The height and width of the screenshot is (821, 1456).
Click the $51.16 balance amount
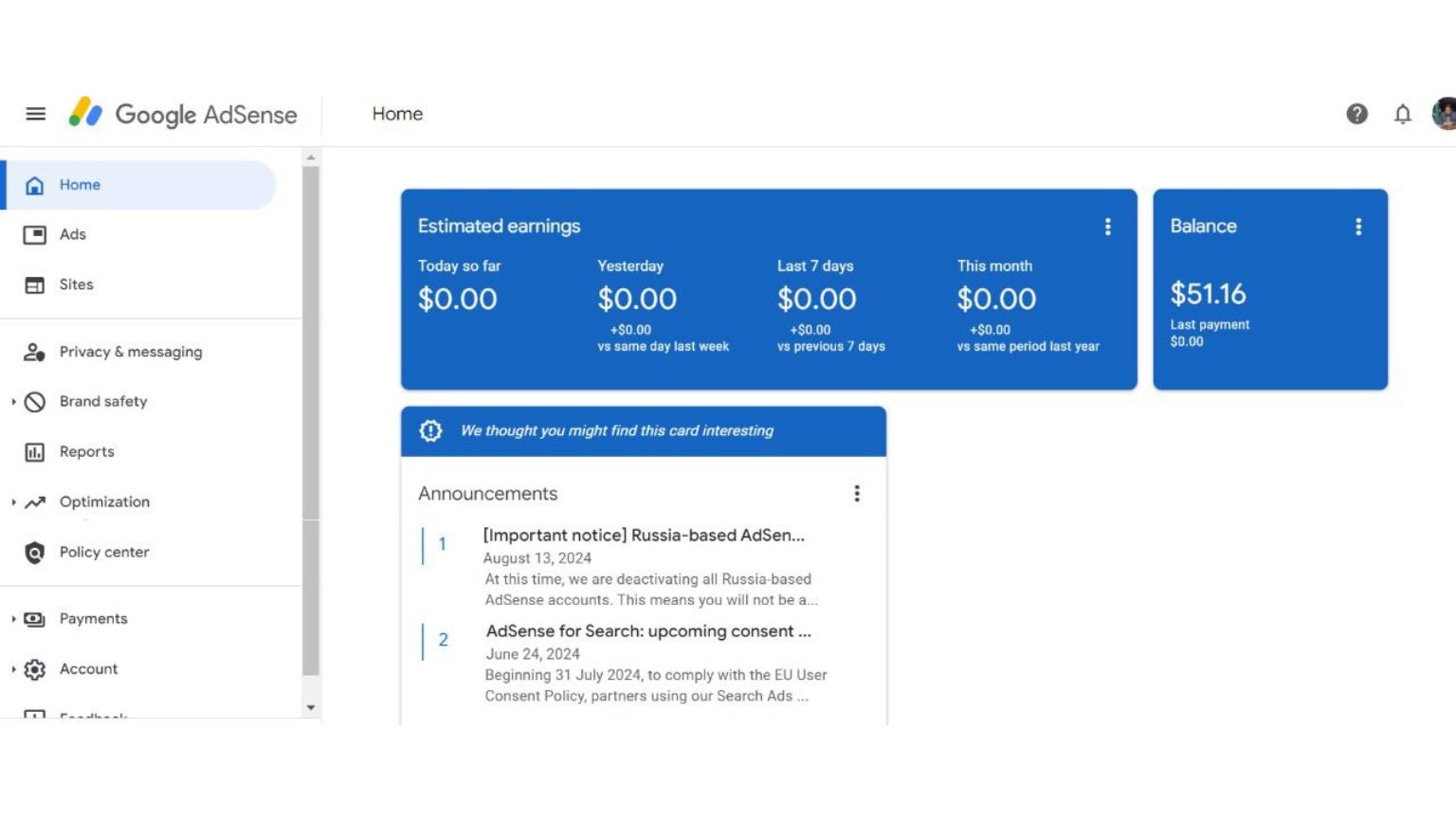1208,294
